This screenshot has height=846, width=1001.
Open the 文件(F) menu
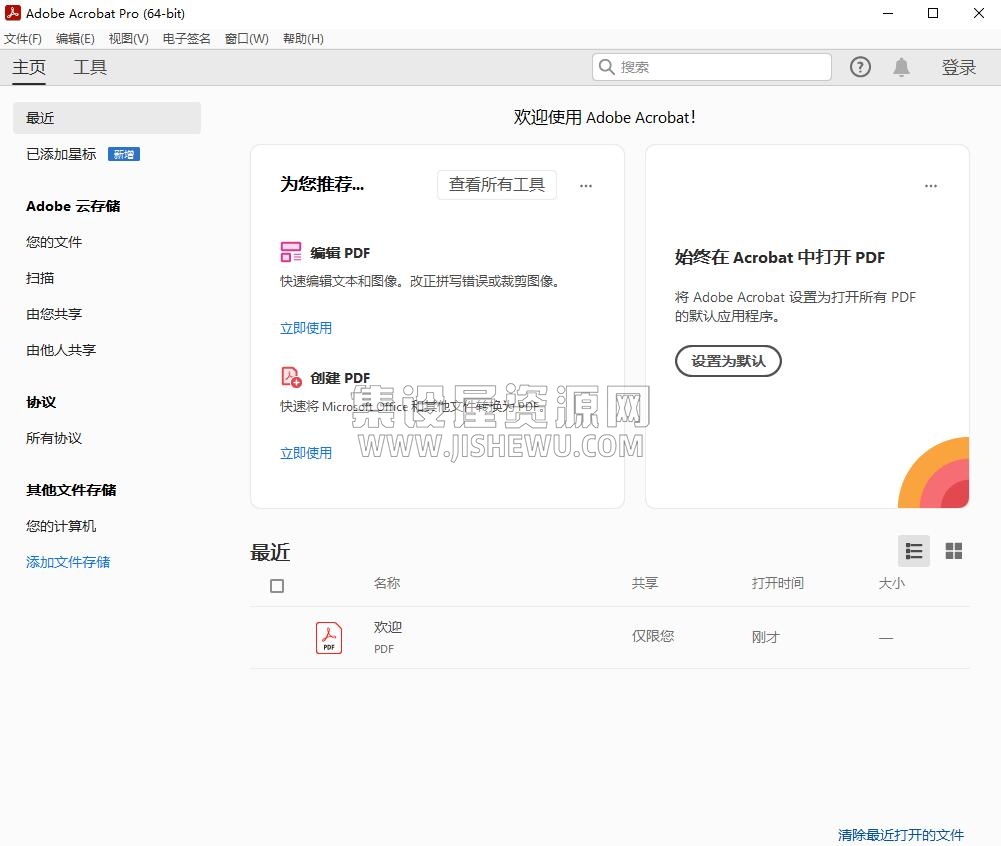23,39
